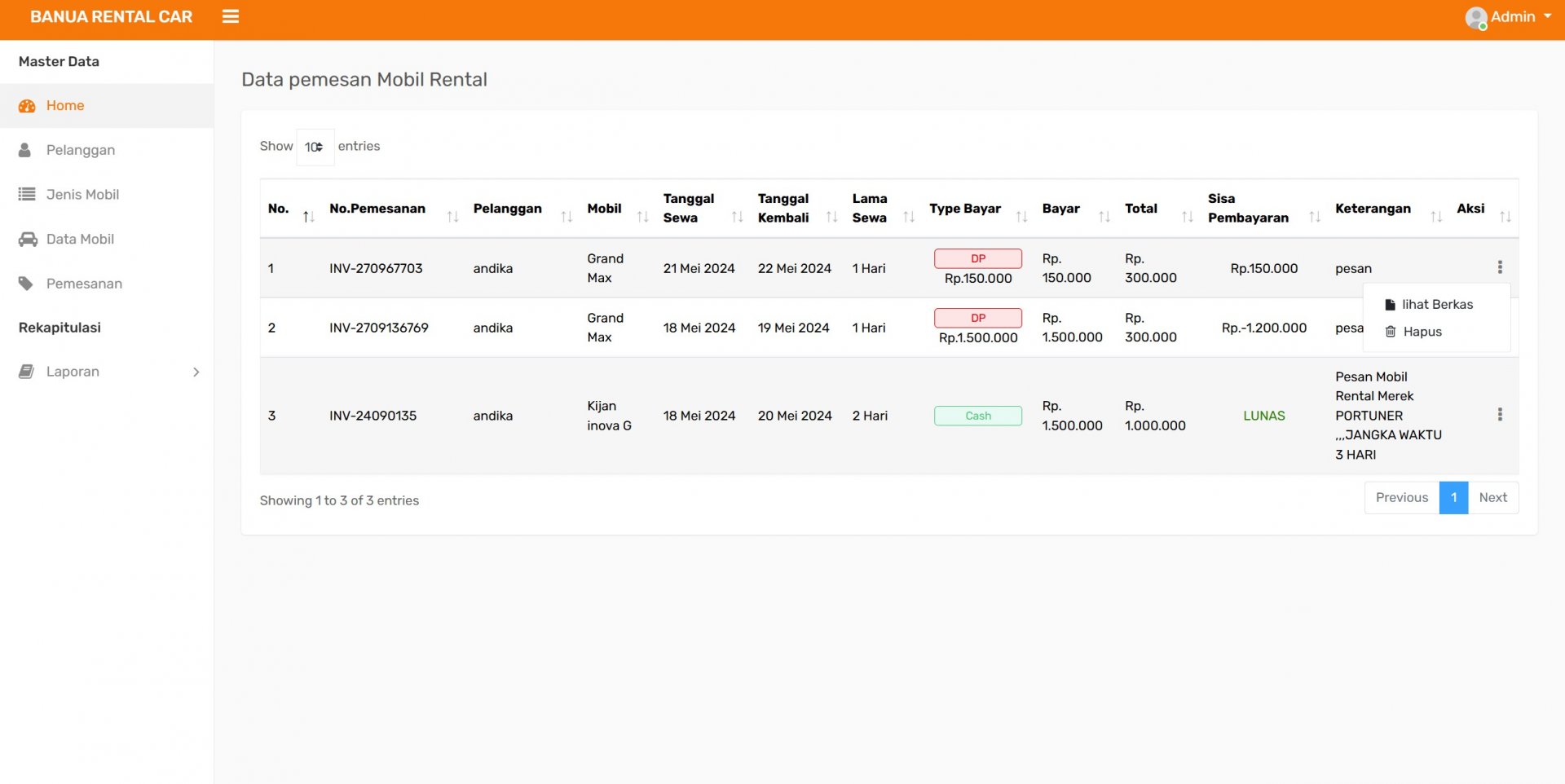Open Jenis Mobil list in sidebar

[82, 195]
